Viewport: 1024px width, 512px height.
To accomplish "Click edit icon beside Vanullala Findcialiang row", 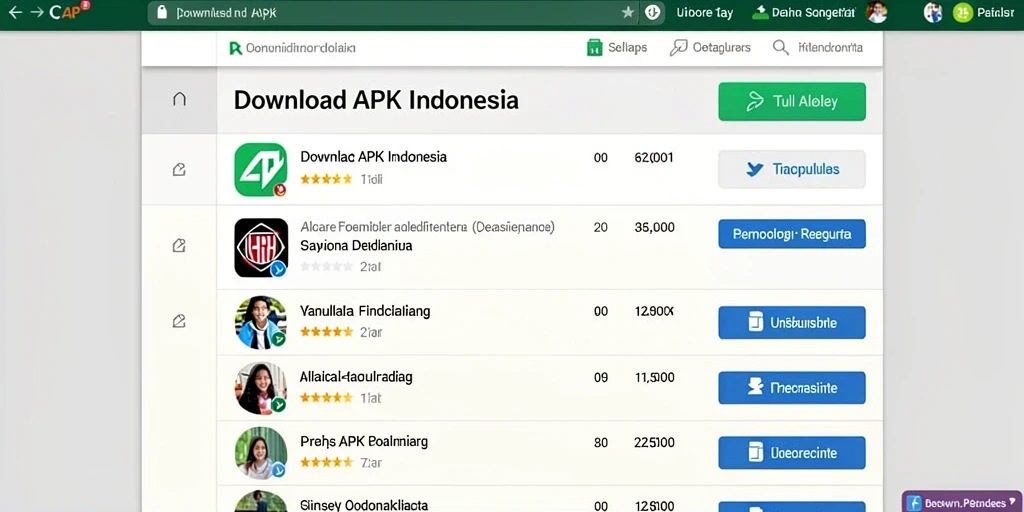I will [x=178, y=321].
